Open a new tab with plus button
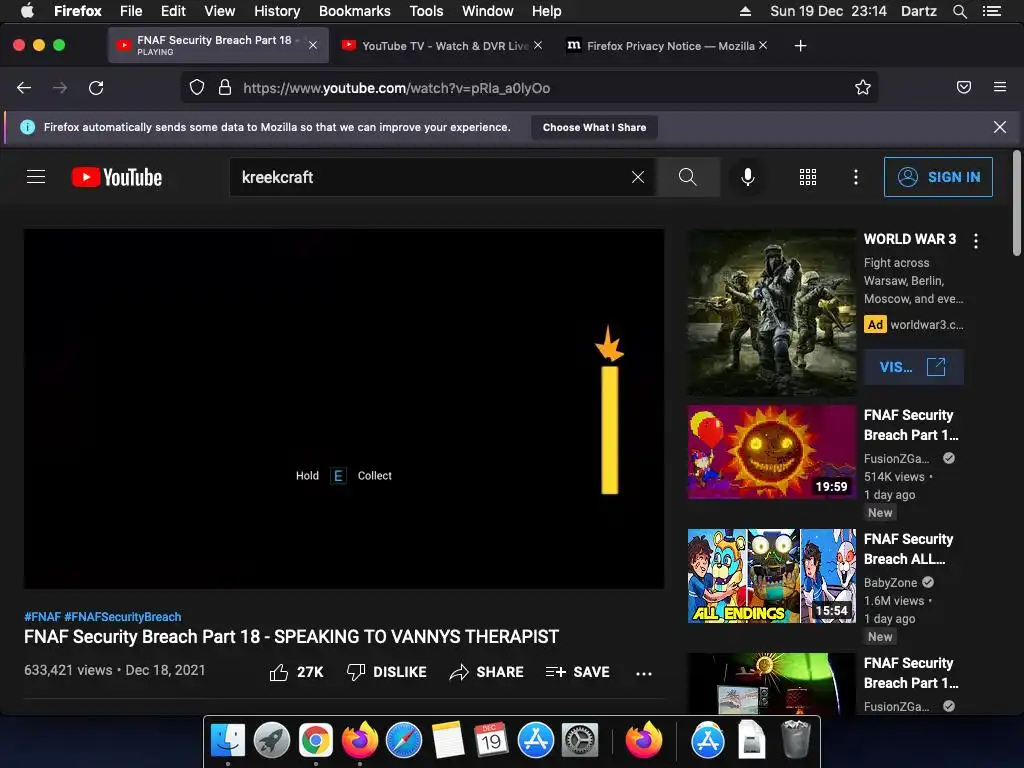This screenshot has height=768, width=1024. (800, 46)
